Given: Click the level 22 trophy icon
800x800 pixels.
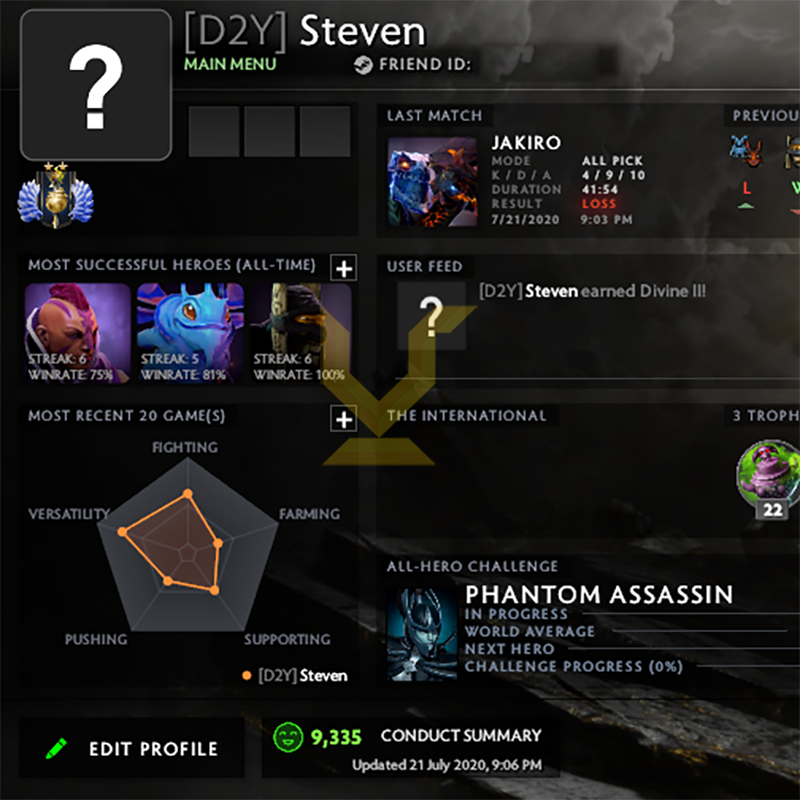Looking at the screenshot, I should tap(768, 479).
